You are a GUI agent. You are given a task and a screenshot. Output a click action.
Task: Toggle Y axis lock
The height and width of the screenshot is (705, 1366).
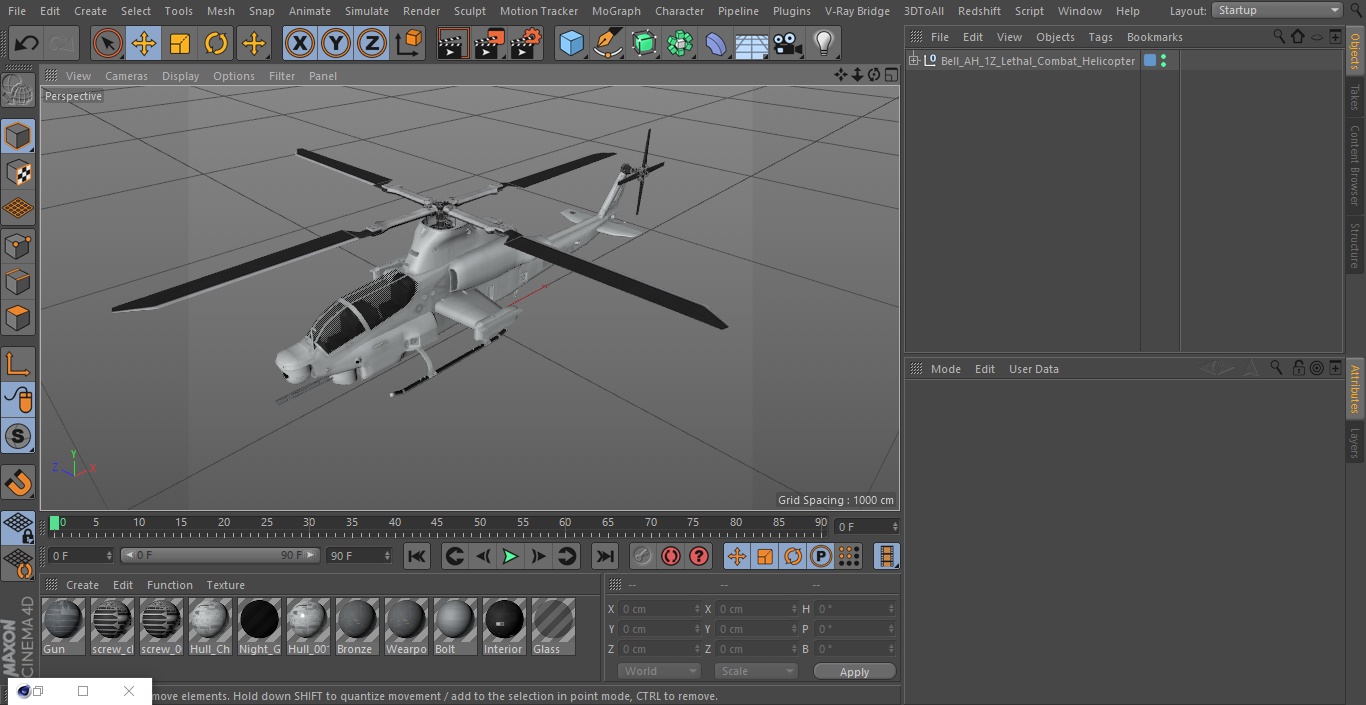[336, 44]
